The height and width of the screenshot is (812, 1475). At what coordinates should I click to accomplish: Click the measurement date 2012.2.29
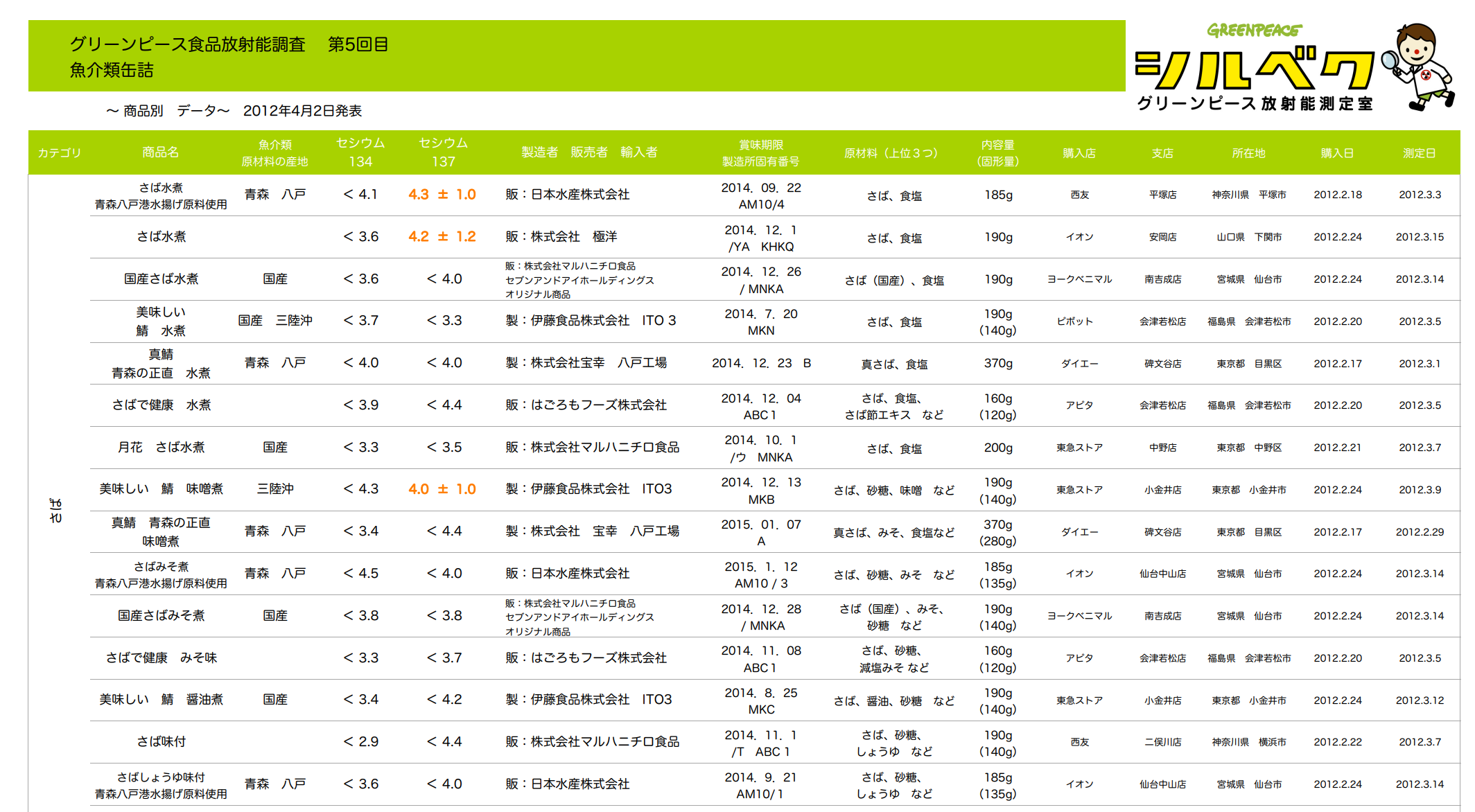point(1420,532)
